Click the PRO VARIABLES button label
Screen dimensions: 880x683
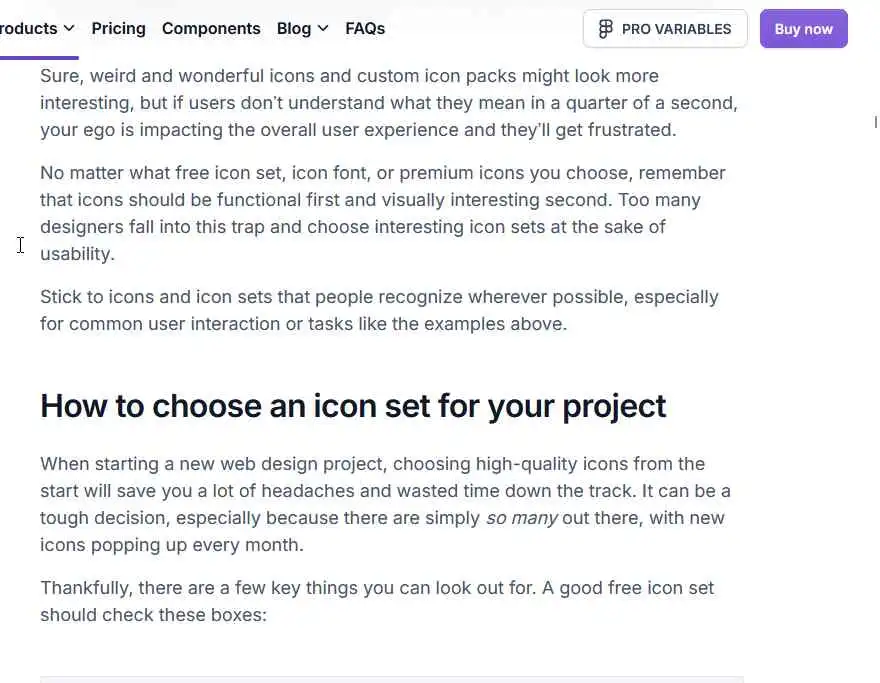[x=676, y=29]
